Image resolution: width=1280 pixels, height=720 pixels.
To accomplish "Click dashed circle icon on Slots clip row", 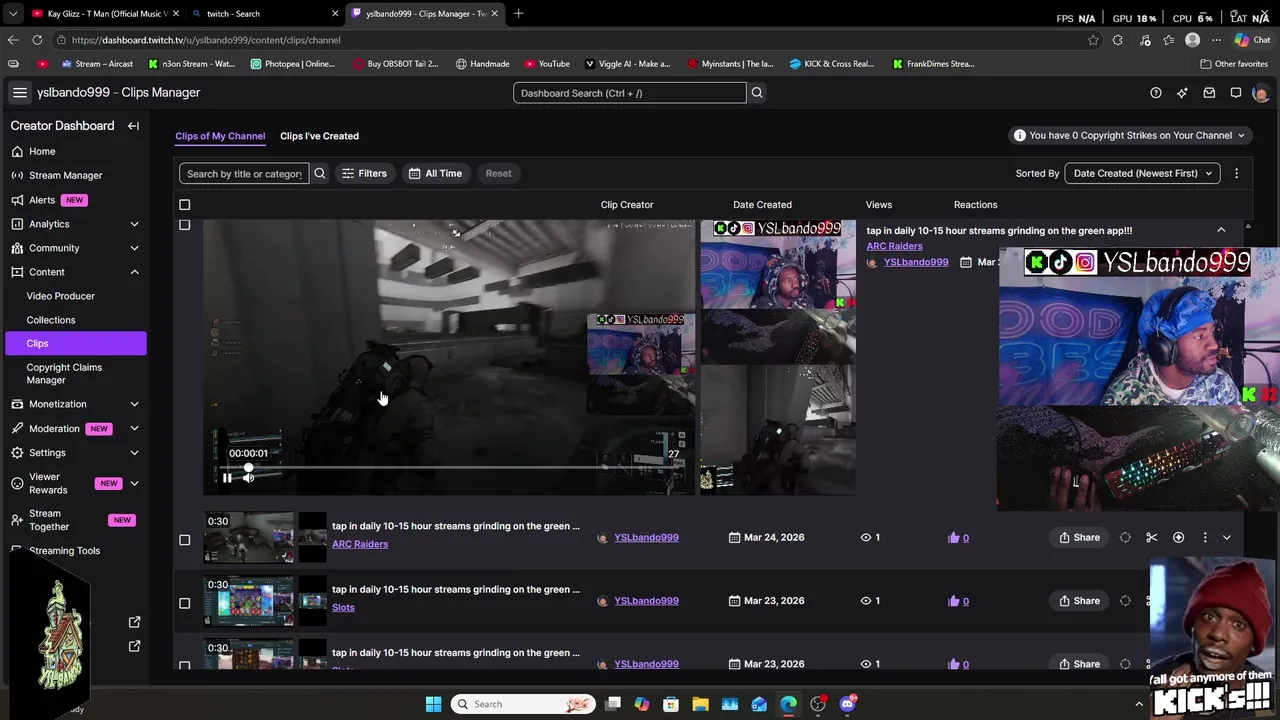I will (1126, 601).
